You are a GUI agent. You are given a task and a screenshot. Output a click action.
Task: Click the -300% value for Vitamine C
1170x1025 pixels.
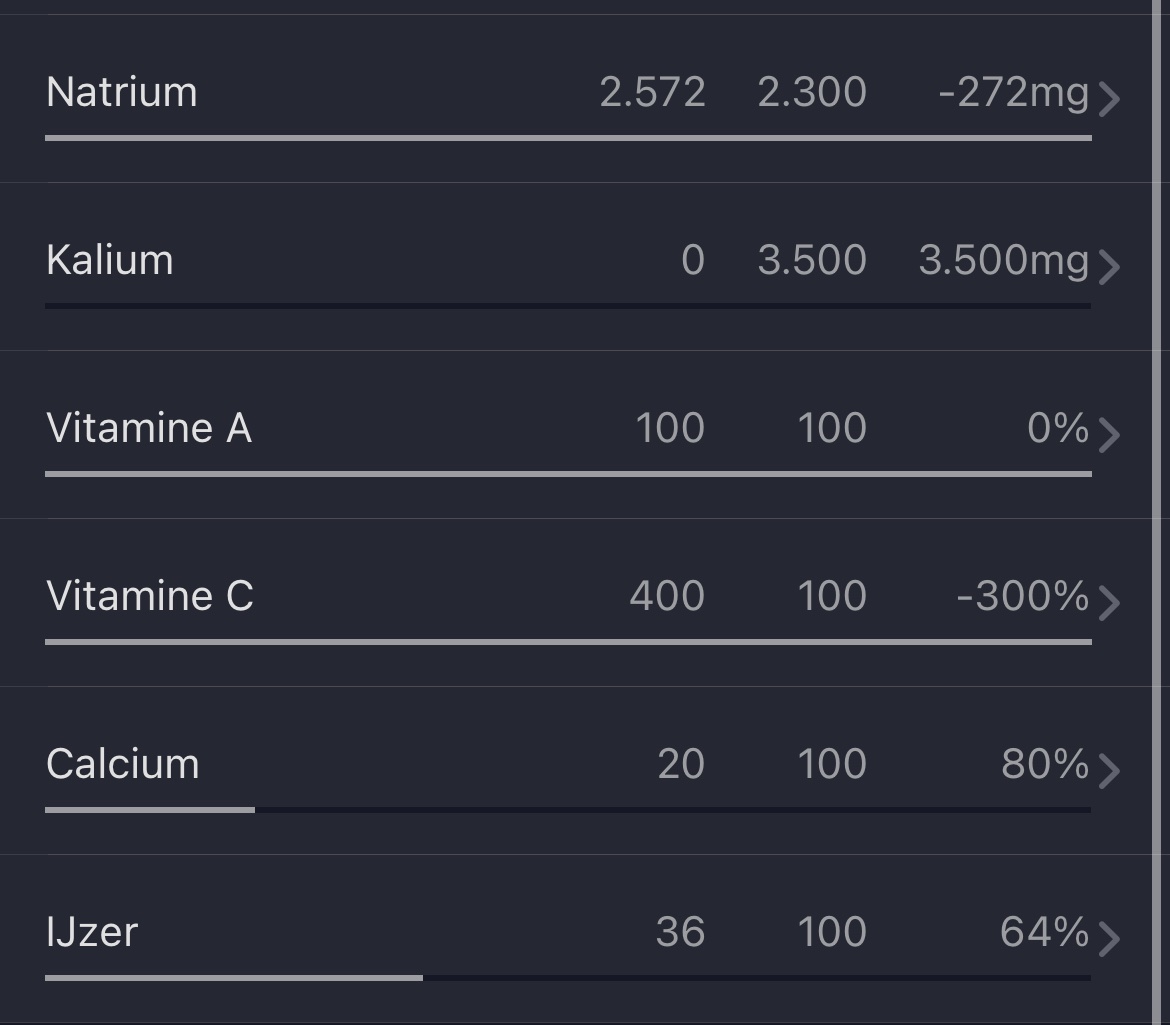coord(1022,596)
